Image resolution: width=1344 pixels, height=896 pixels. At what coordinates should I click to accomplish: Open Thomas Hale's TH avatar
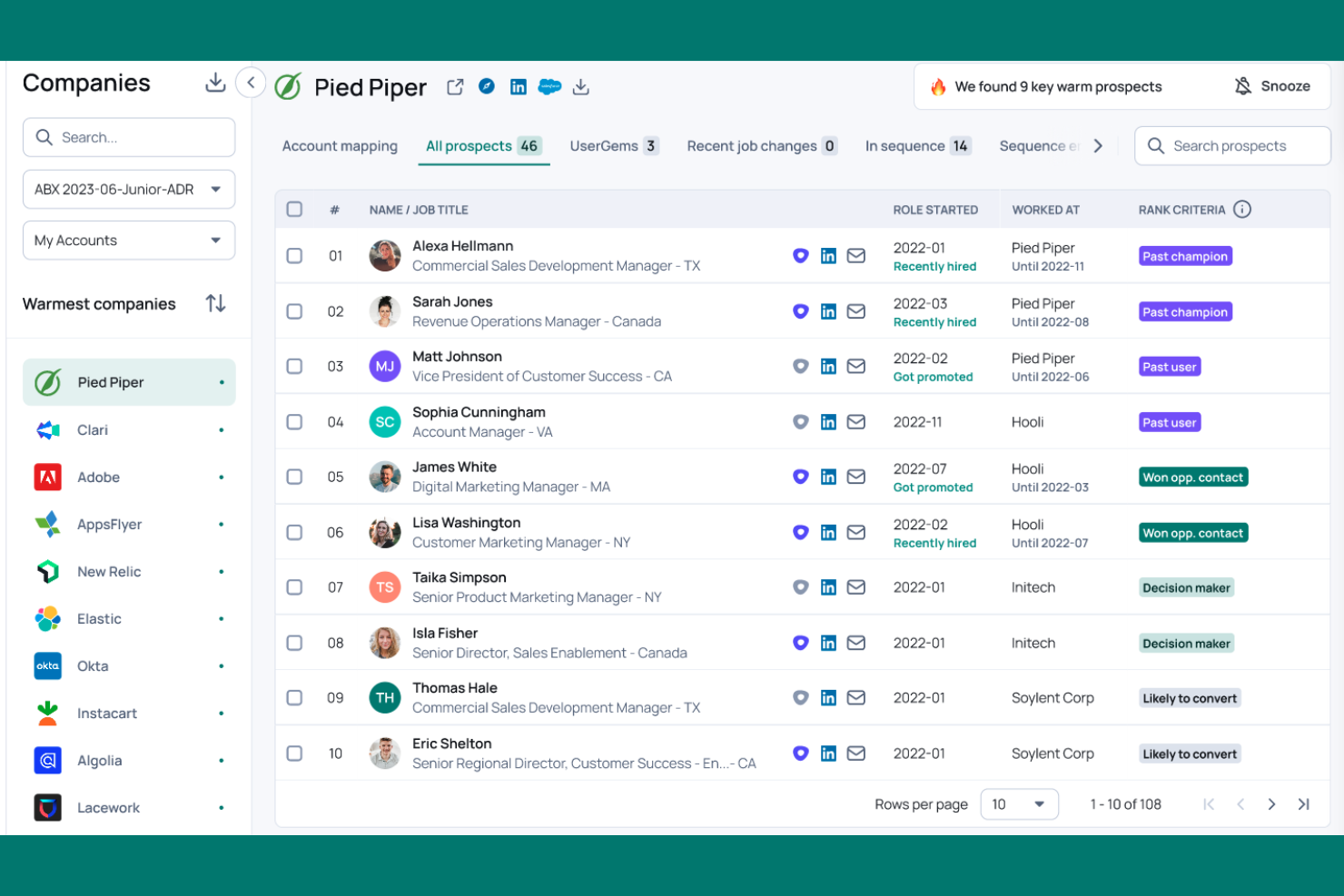pyautogui.click(x=385, y=698)
